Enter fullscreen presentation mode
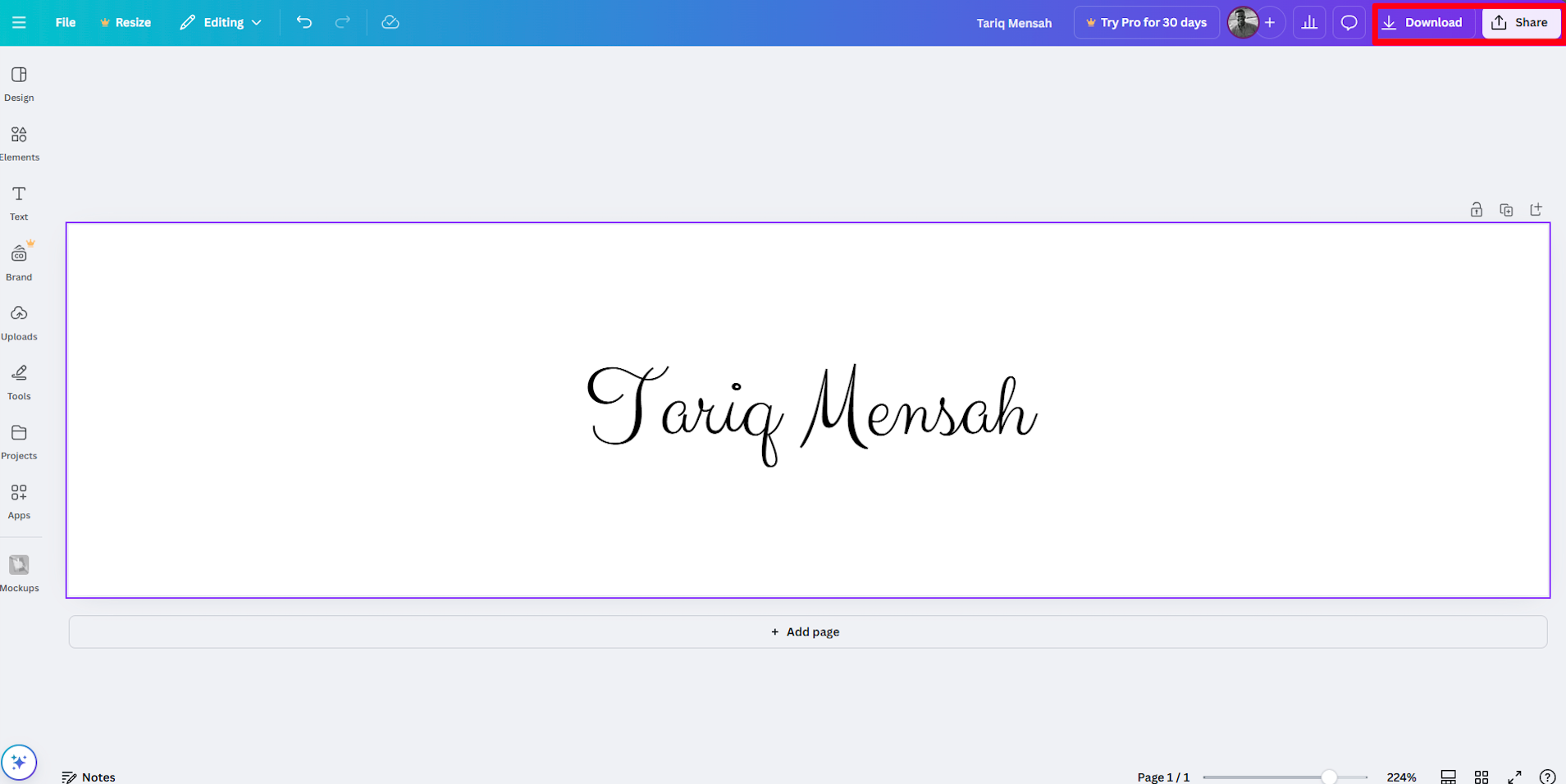 point(1514,777)
